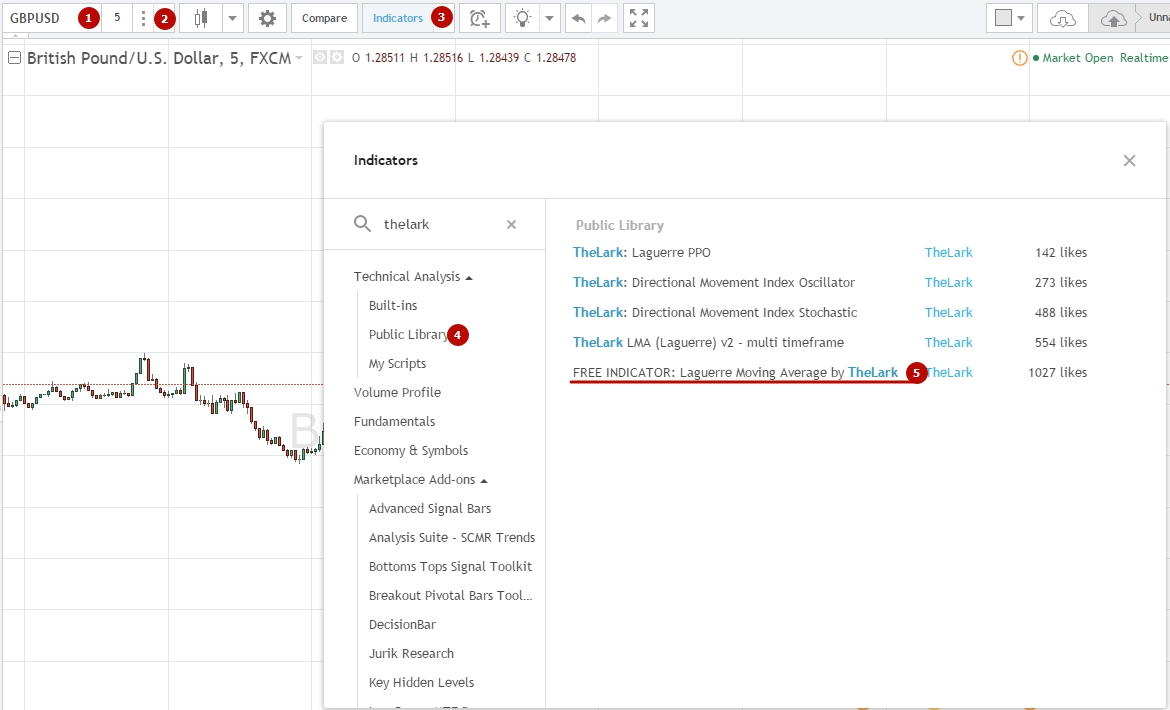Open Volume Profile category
This screenshot has height=710, width=1170.
[x=397, y=392]
